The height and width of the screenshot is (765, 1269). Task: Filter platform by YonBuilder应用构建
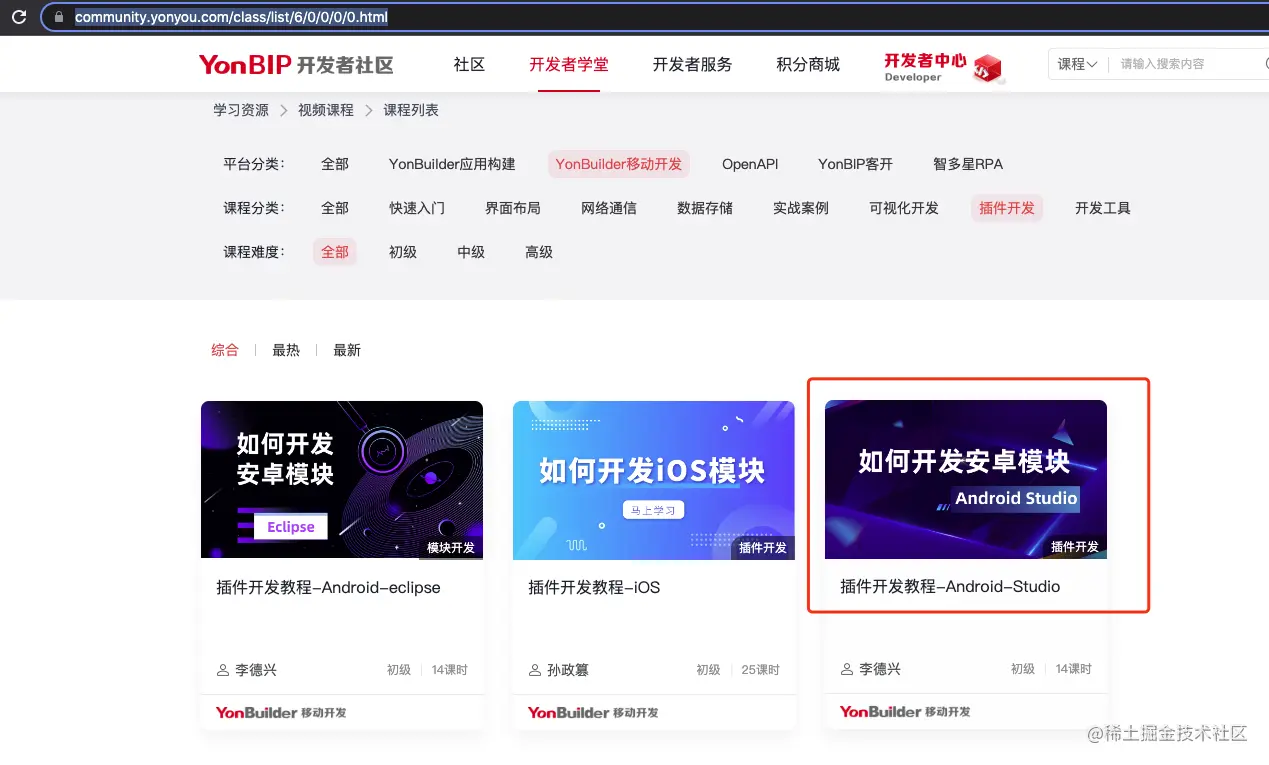click(452, 164)
